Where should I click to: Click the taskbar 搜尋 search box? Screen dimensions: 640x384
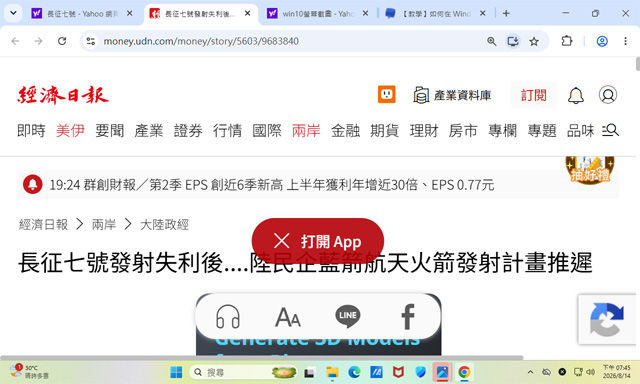244,372
